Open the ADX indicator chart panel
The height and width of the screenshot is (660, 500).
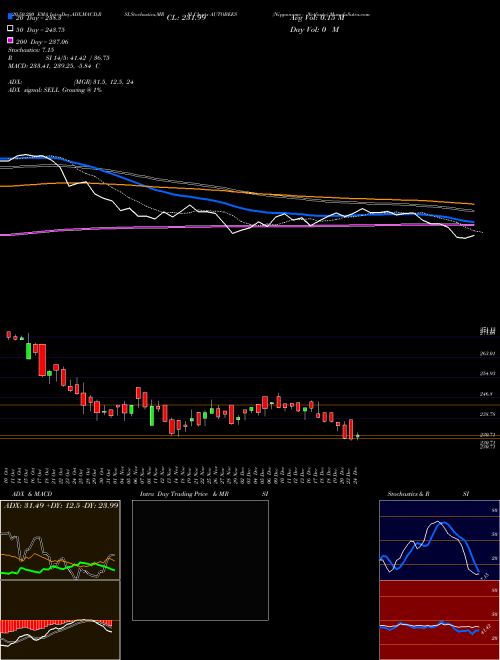pos(60,540)
